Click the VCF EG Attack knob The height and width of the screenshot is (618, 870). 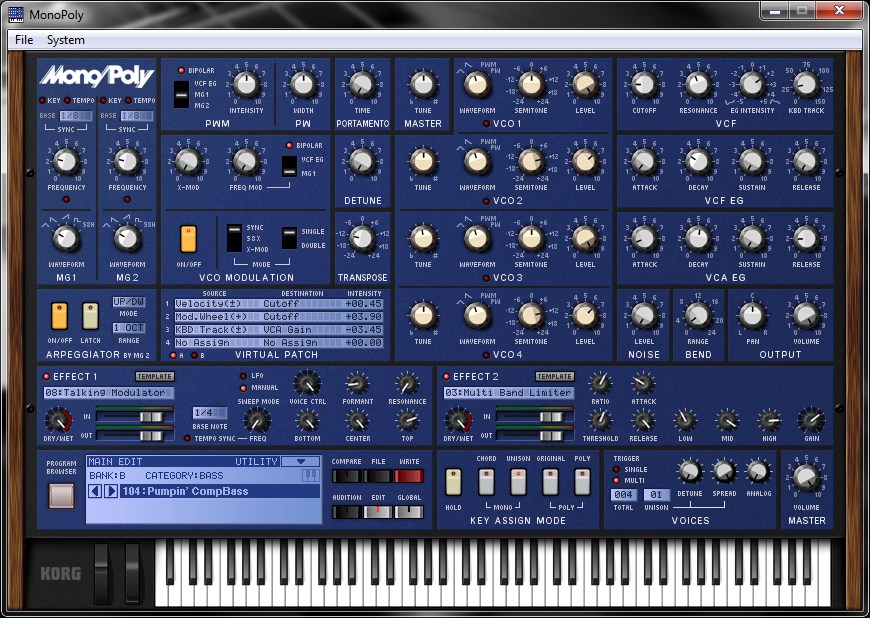(644, 162)
